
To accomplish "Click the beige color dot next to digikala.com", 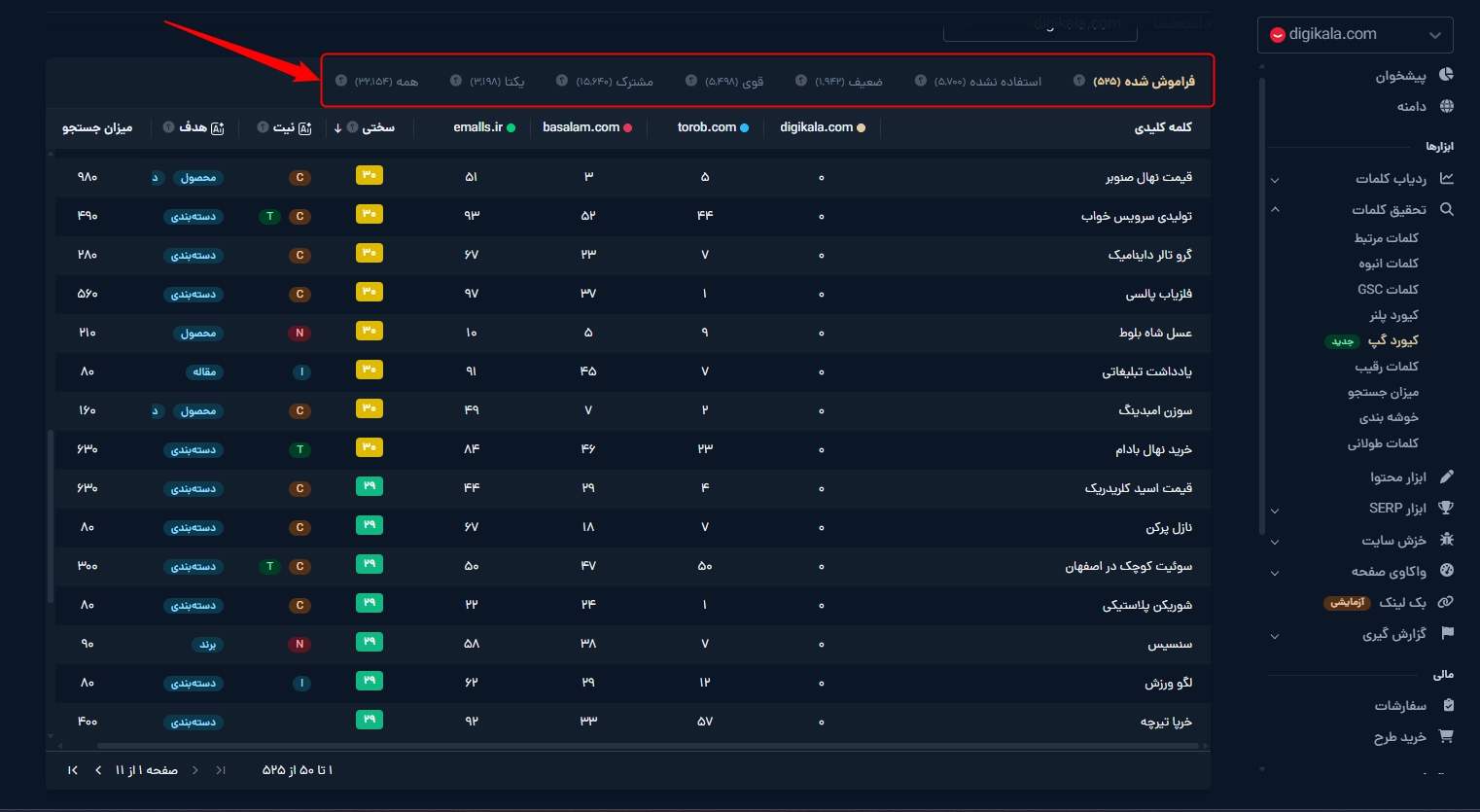I will coord(861,127).
